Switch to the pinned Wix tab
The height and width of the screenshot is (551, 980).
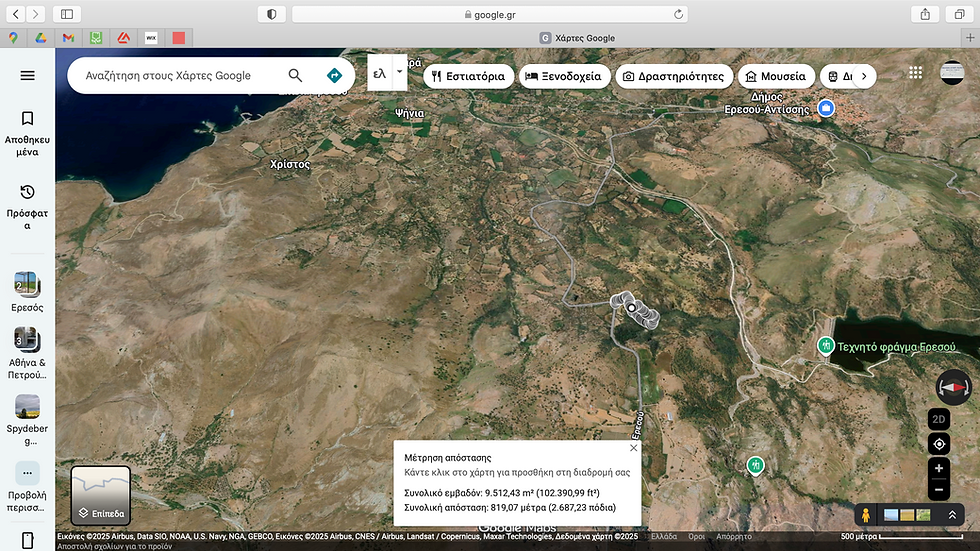click(x=151, y=38)
